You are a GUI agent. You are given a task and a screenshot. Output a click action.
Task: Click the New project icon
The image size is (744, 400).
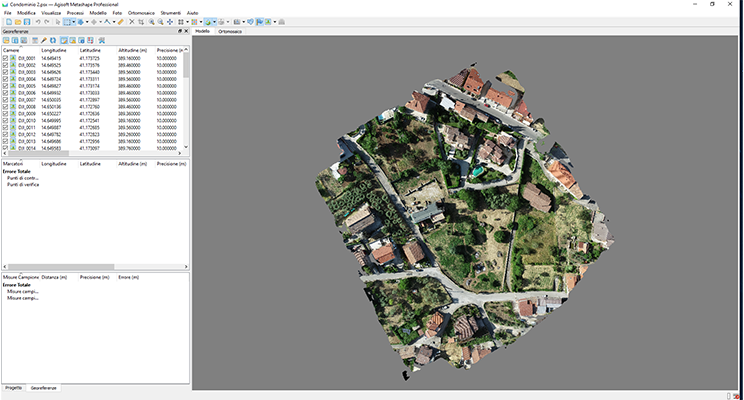[9, 22]
